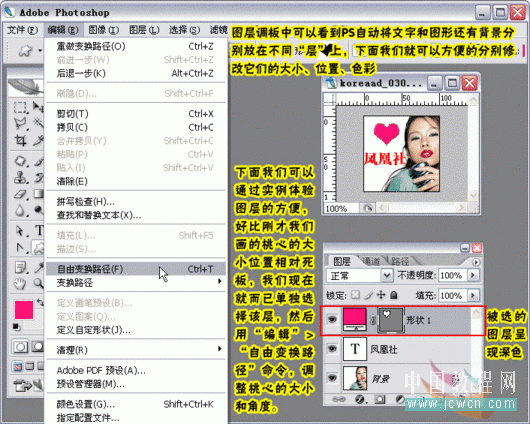
Task: Choose 后退一步(K) menu item
Action: point(136,73)
